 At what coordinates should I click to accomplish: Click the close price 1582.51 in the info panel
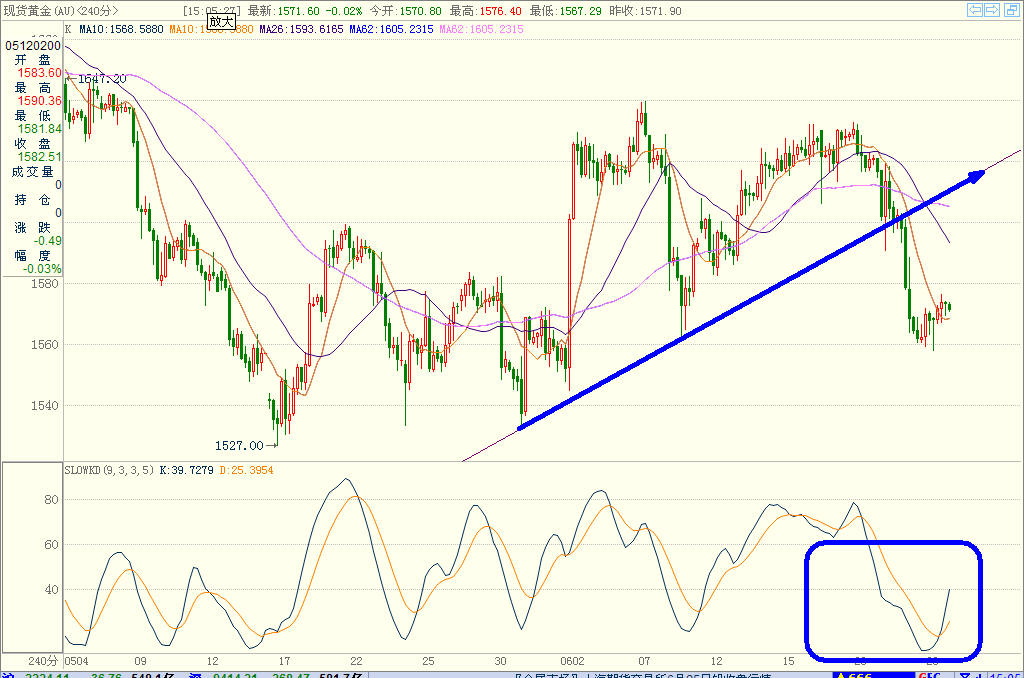point(39,157)
